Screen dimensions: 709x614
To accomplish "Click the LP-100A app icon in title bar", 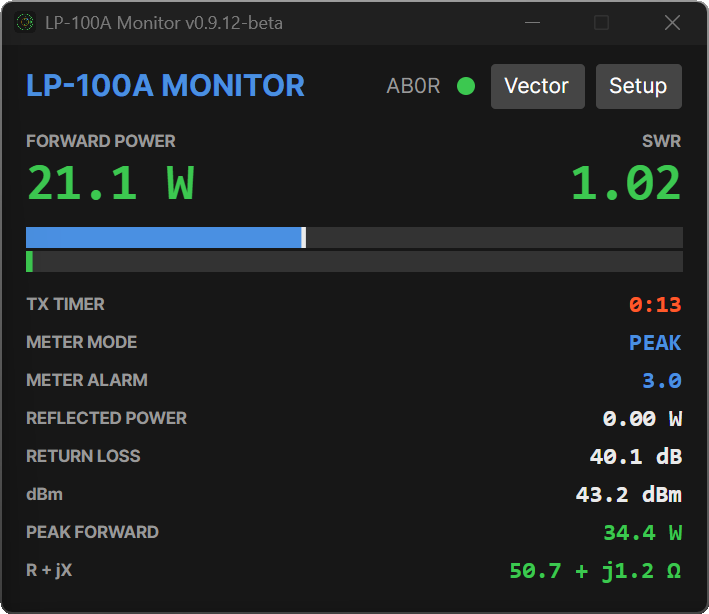I will point(25,22).
